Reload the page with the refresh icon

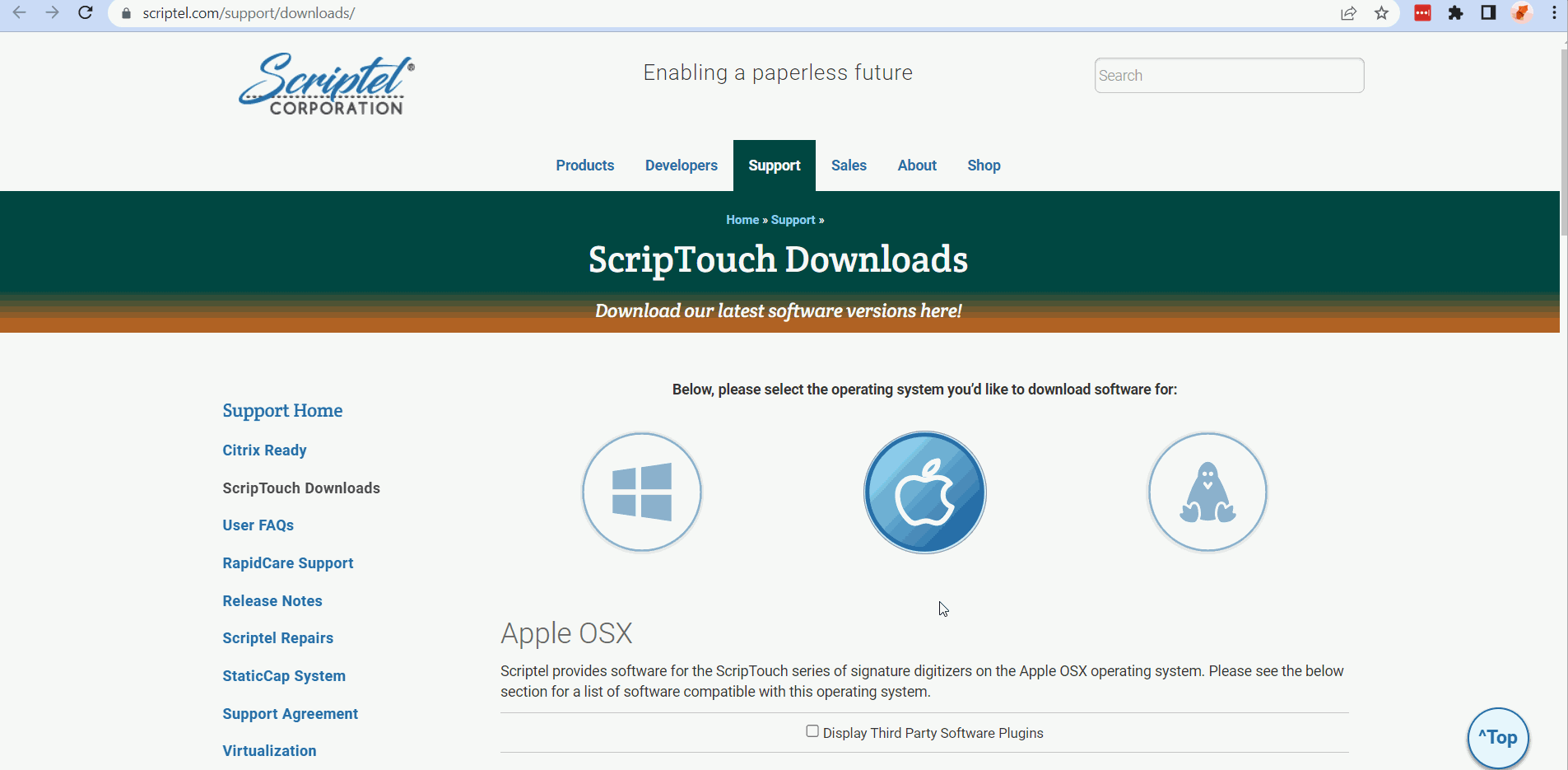(x=85, y=12)
